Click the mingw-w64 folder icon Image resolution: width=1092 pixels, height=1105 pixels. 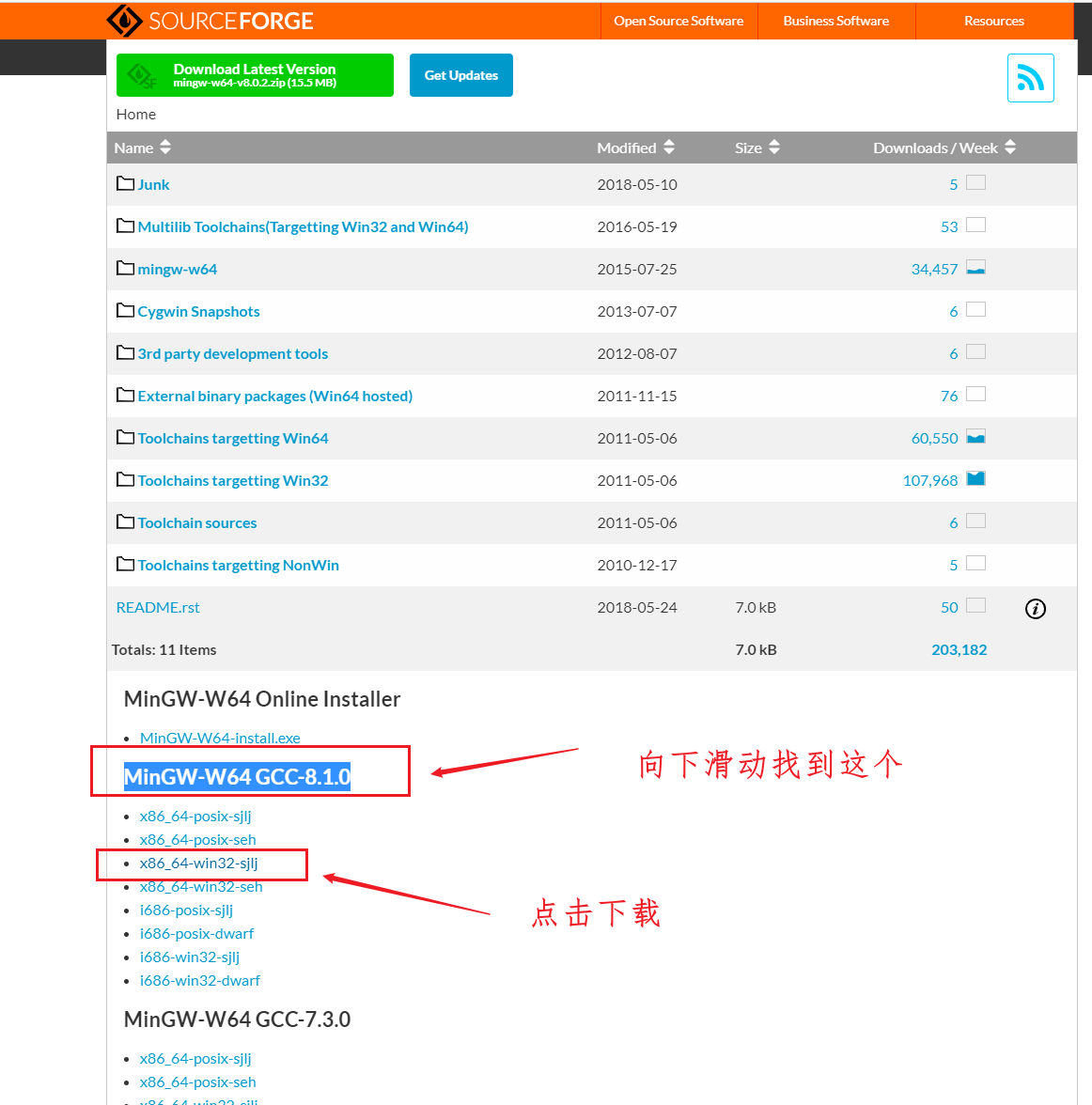[x=126, y=269]
